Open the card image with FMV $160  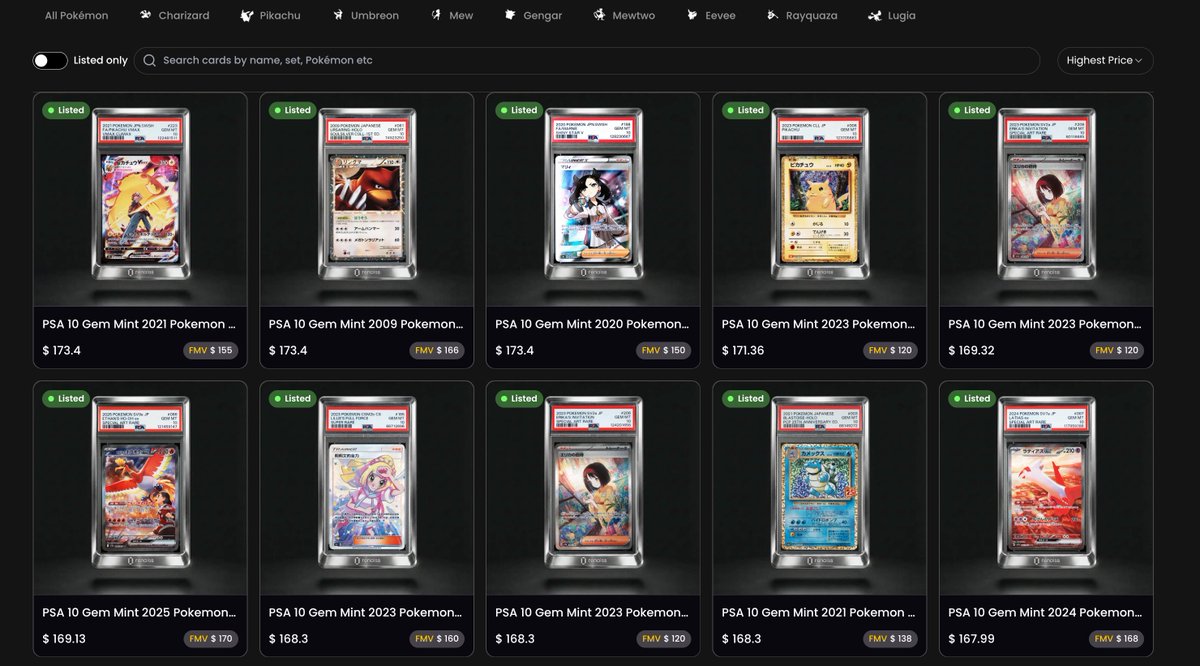(367, 488)
